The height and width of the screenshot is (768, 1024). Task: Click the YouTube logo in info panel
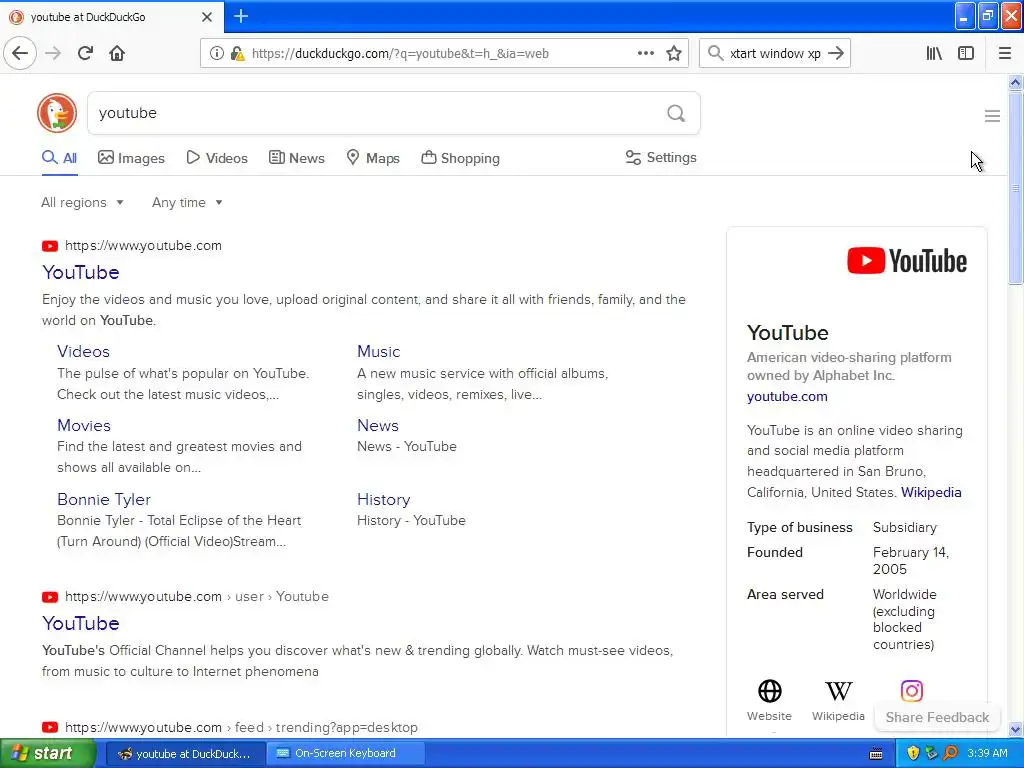907,261
